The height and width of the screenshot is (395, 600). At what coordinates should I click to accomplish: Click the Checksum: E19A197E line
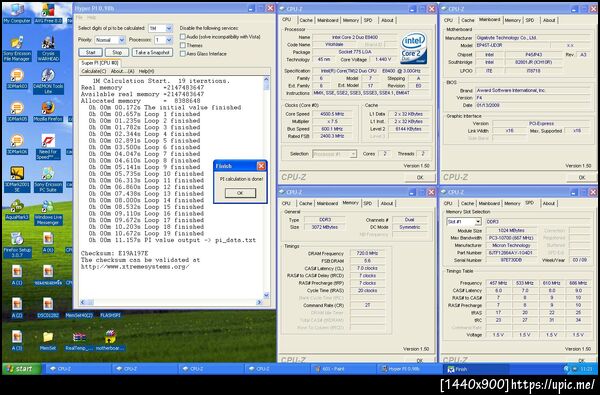point(114,253)
